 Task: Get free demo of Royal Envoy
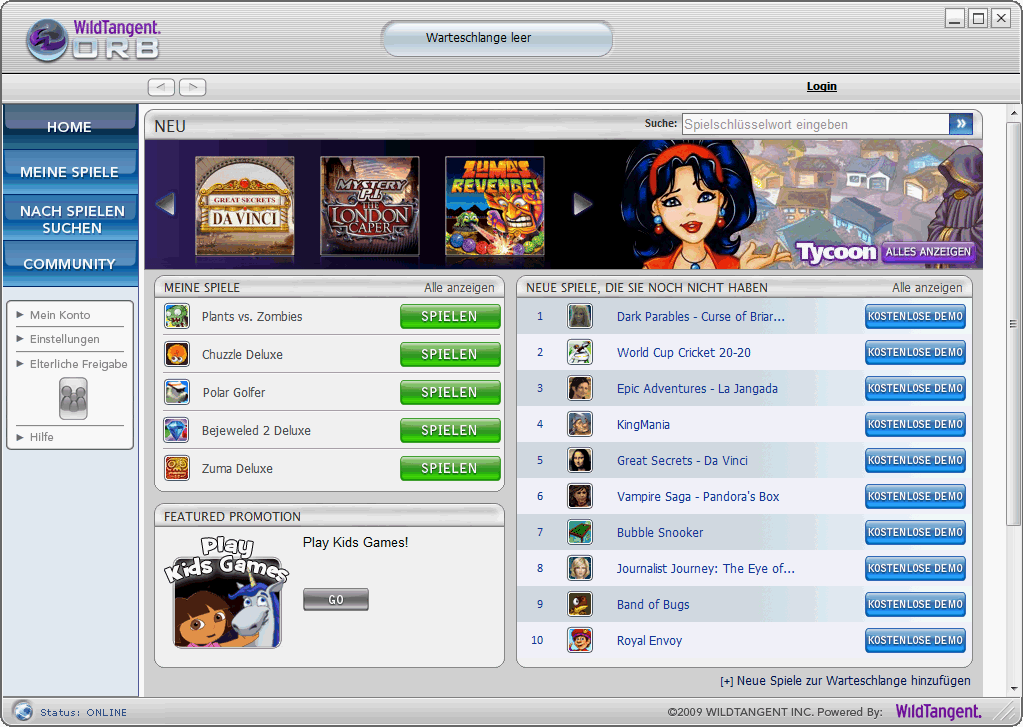pos(915,640)
